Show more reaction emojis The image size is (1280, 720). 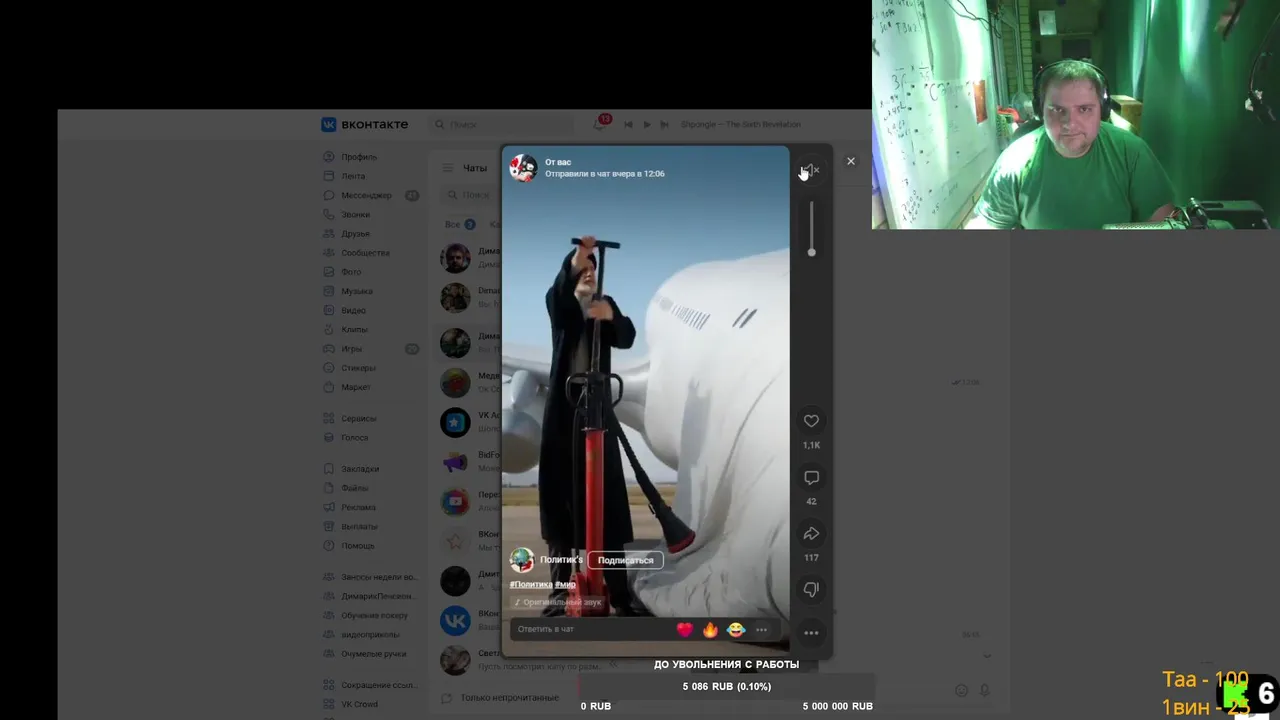(761, 629)
